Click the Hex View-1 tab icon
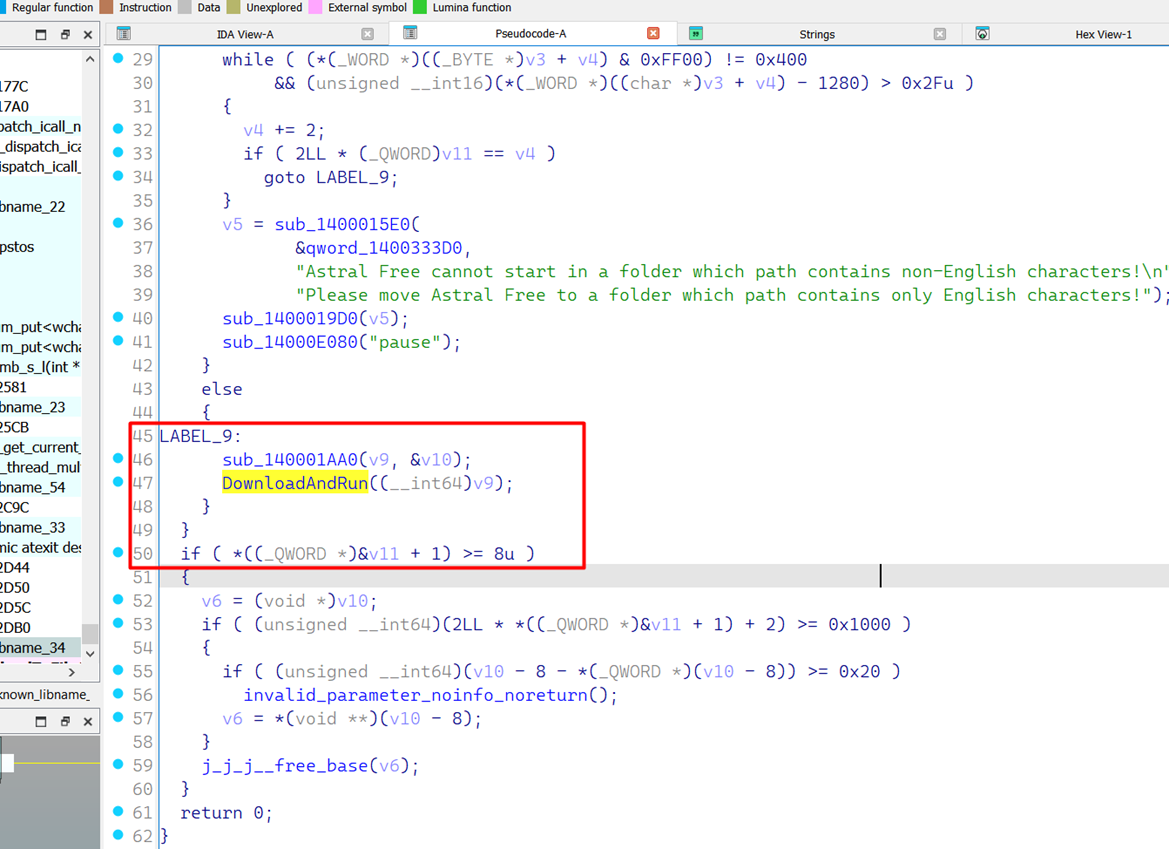1169x849 pixels. (982, 34)
